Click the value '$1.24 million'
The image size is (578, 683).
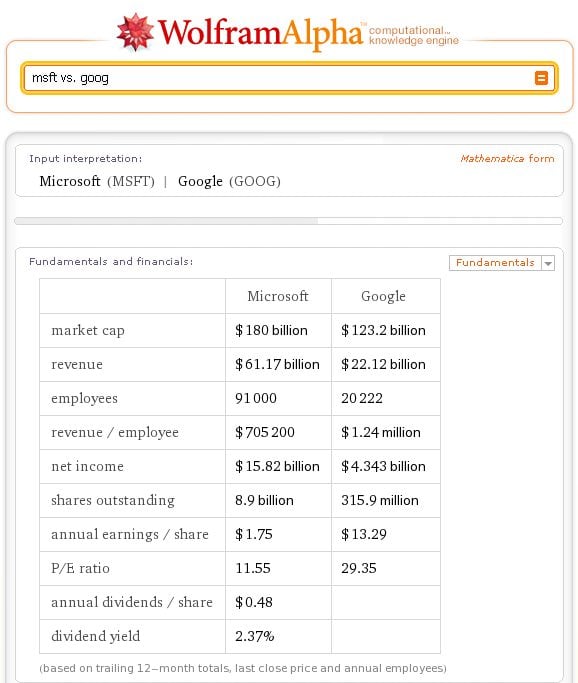coord(381,432)
